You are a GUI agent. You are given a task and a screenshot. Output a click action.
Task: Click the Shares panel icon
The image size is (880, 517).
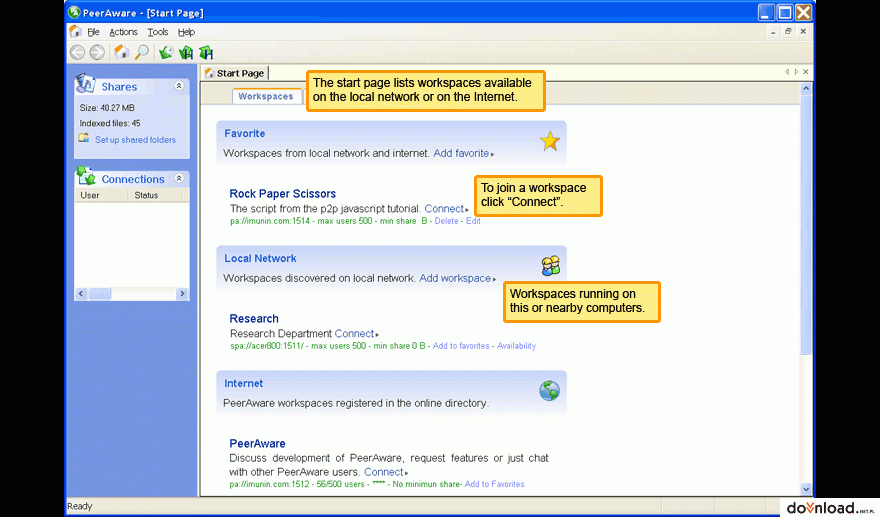[85, 84]
